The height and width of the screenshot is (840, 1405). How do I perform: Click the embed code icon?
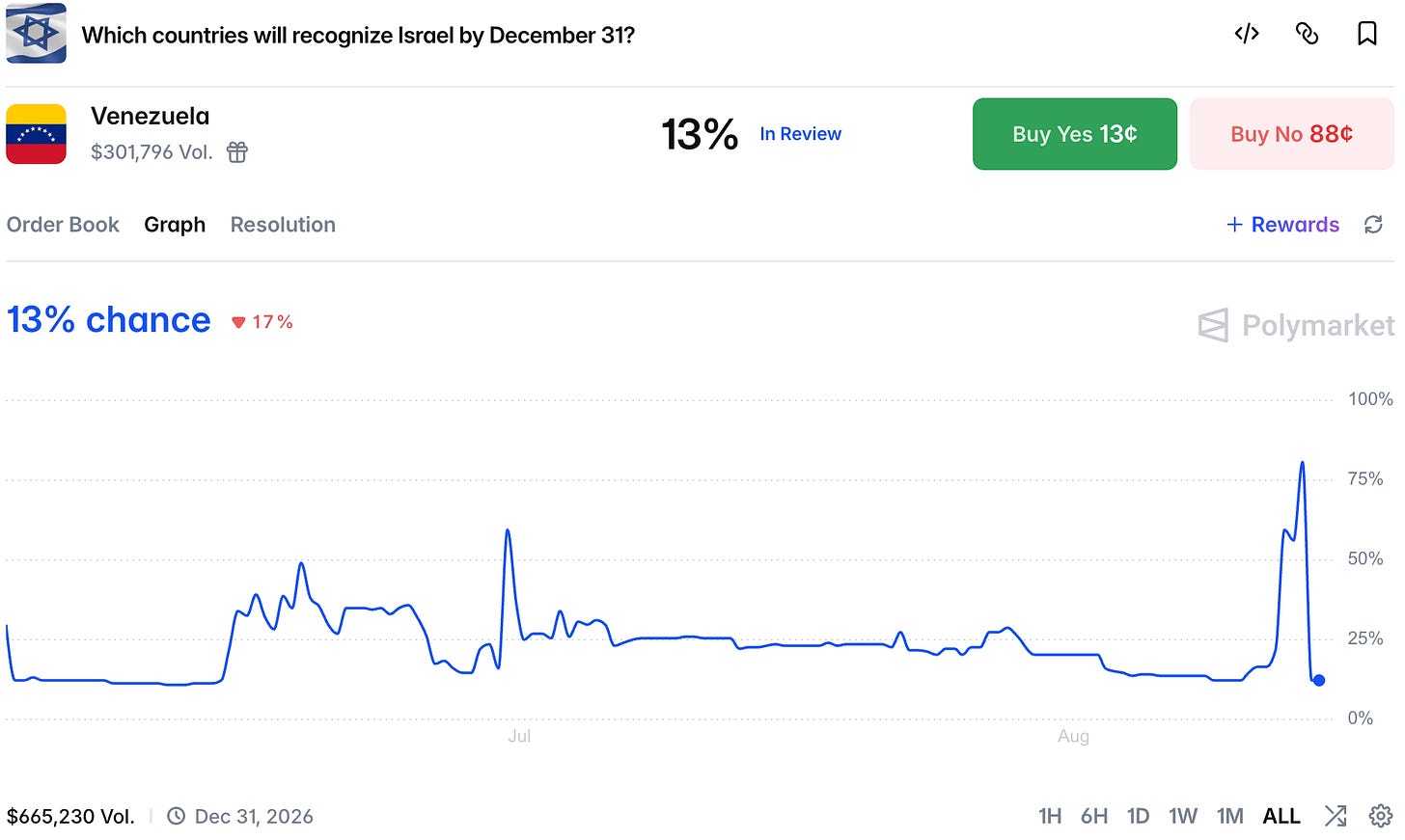(1247, 34)
